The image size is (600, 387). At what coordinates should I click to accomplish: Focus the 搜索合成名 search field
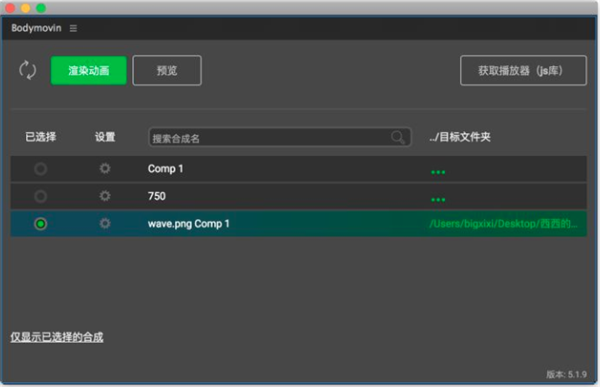pyautogui.click(x=280, y=137)
